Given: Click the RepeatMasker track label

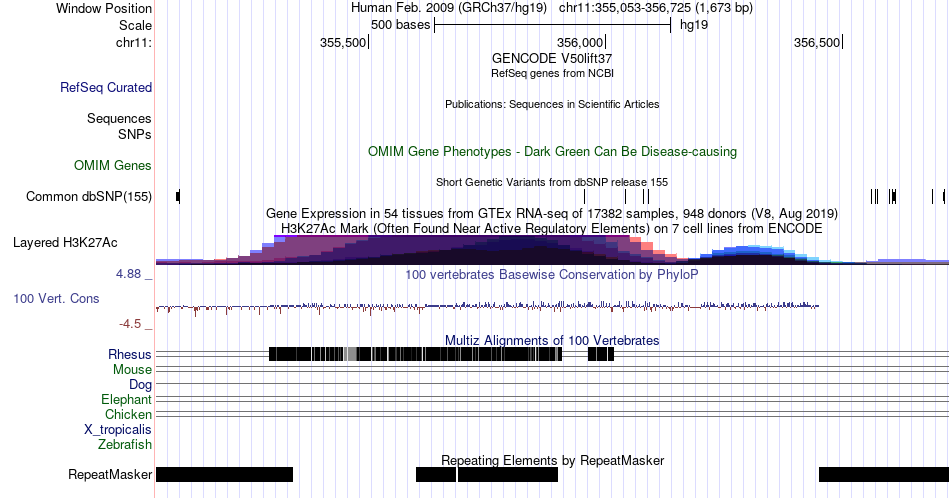Looking at the screenshot, I should coord(110,474).
